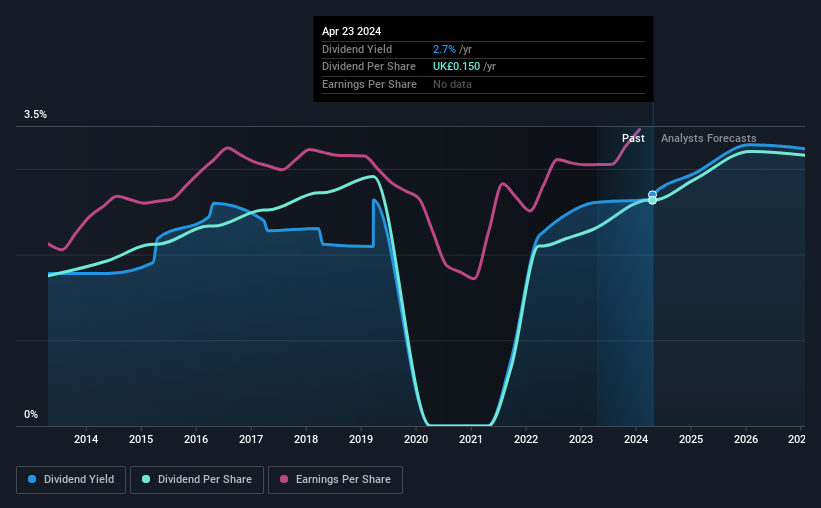Image resolution: width=821 pixels, height=508 pixels.
Task: Select the teal dividend per share data point marker
Action: pyautogui.click(x=652, y=201)
